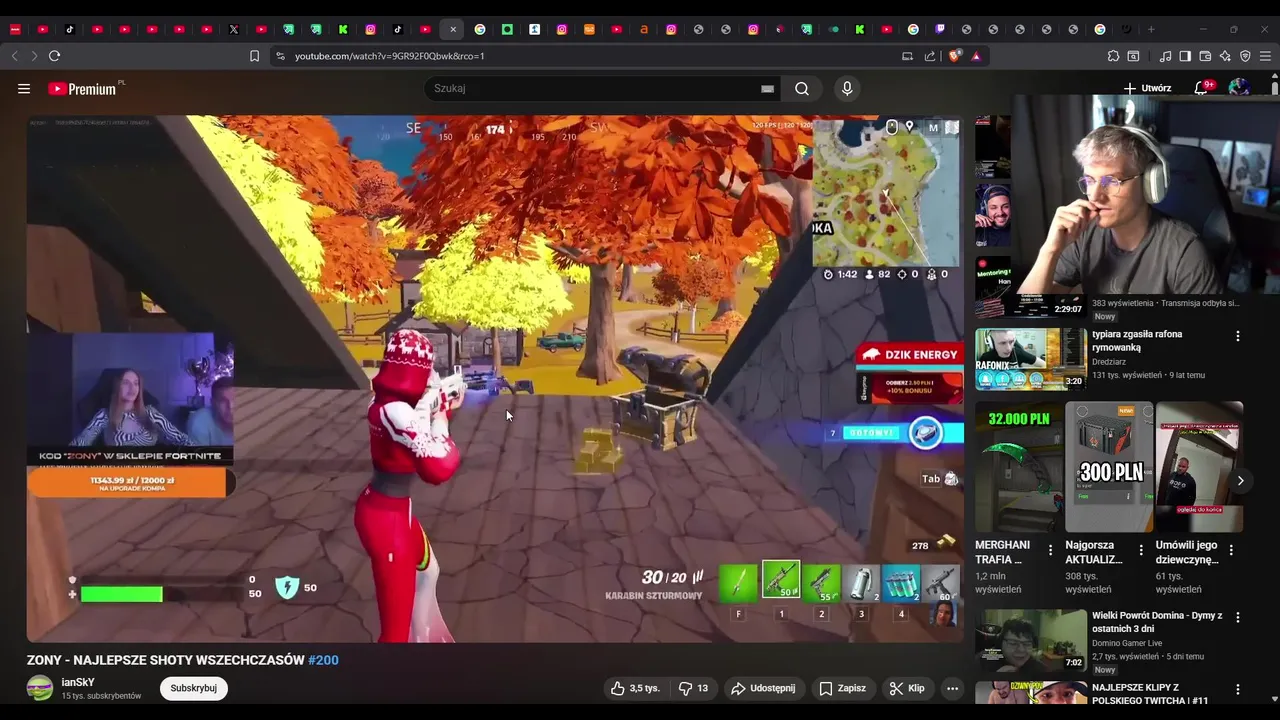This screenshot has height=720, width=1280.
Task: Open ianSkY channel avatar
Action: (x=40, y=688)
